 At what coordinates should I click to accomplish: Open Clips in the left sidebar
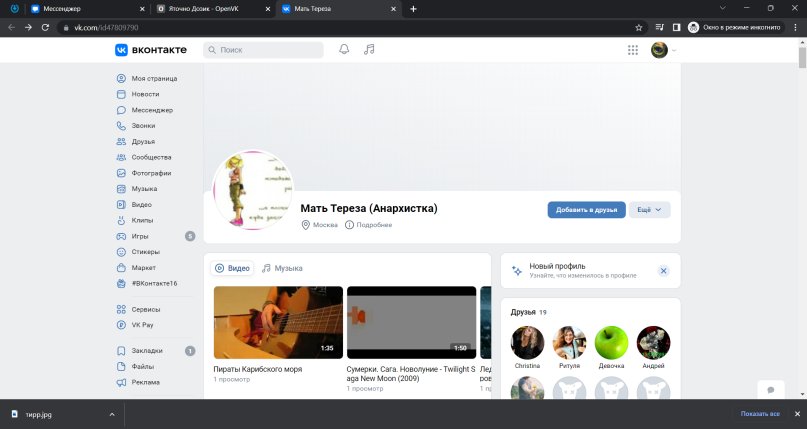tap(143, 220)
